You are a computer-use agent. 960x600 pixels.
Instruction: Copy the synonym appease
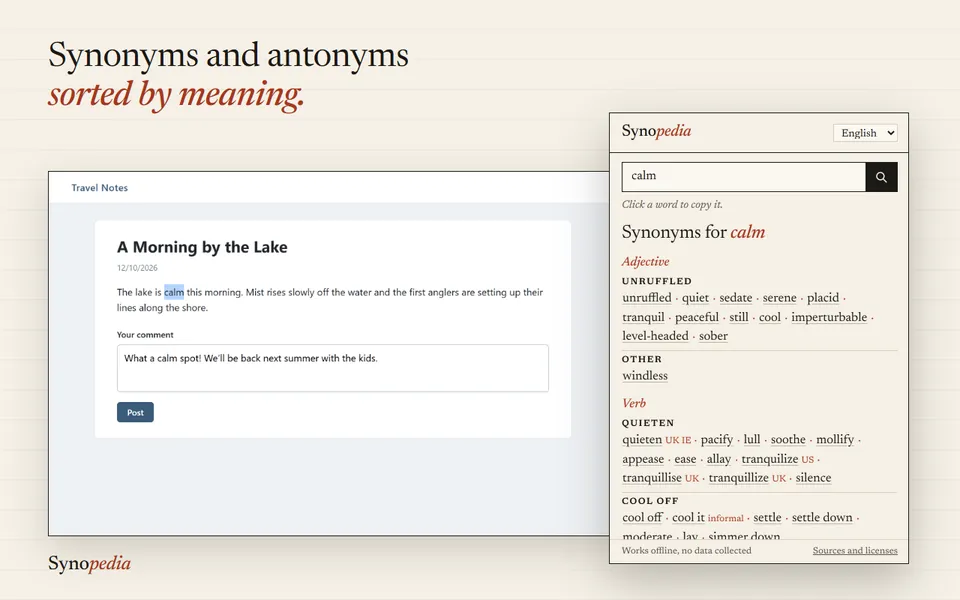point(643,459)
